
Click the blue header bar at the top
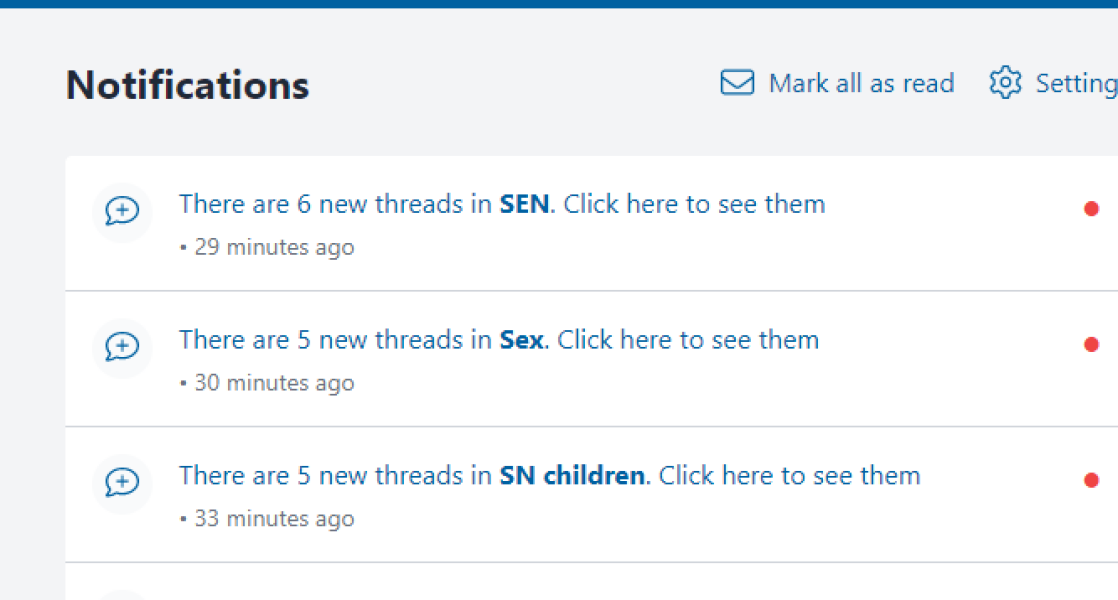tap(559, 3)
